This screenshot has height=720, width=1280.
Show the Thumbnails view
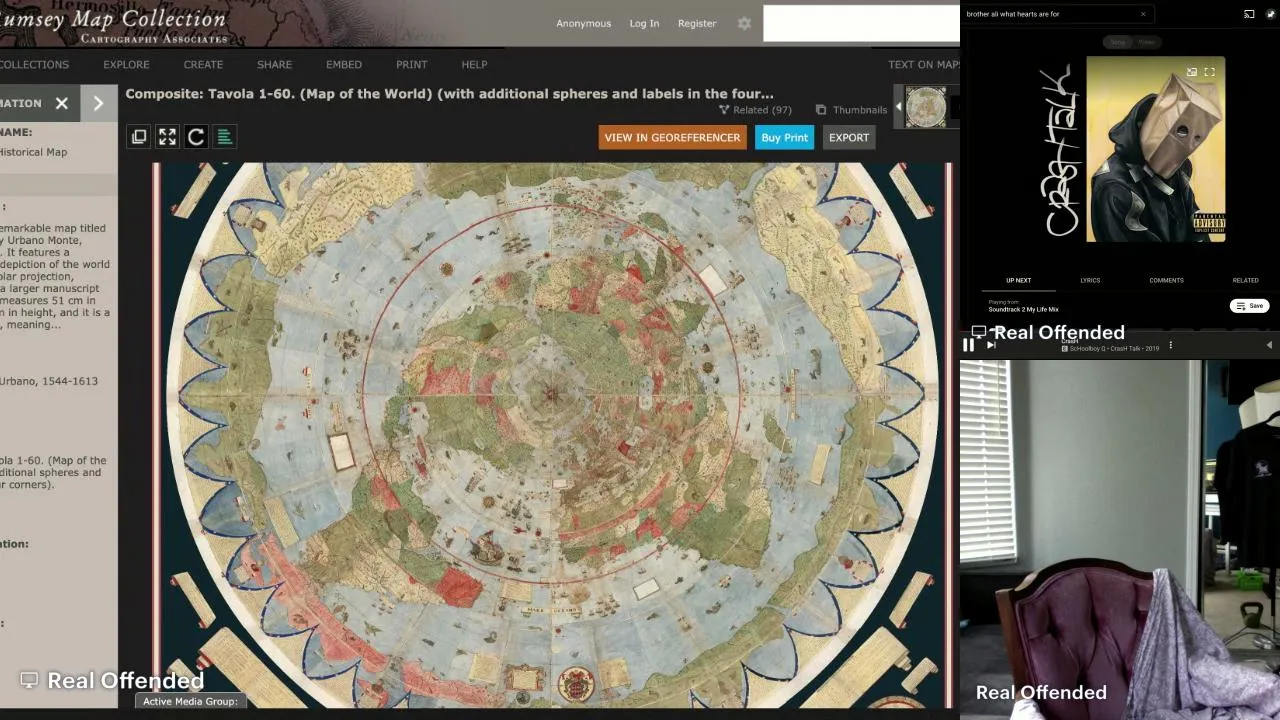[851, 110]
